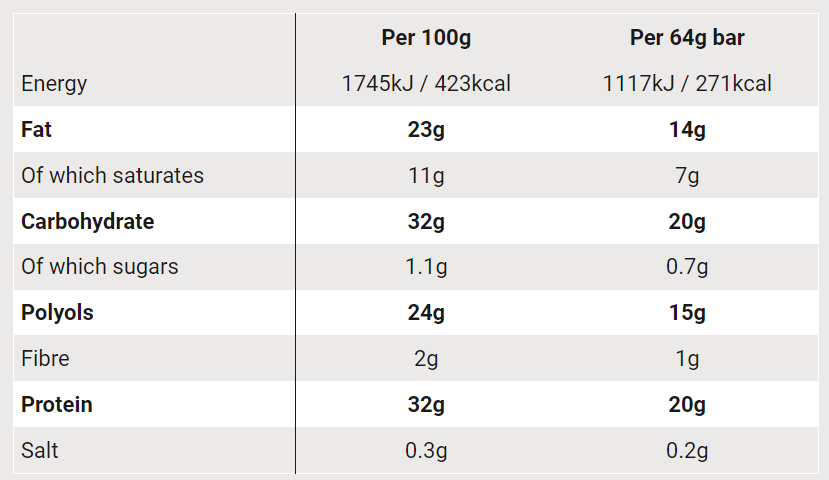Select the Fat row label
The height and width of the screenshot is (480, 829).
click(x=37, y=130)
